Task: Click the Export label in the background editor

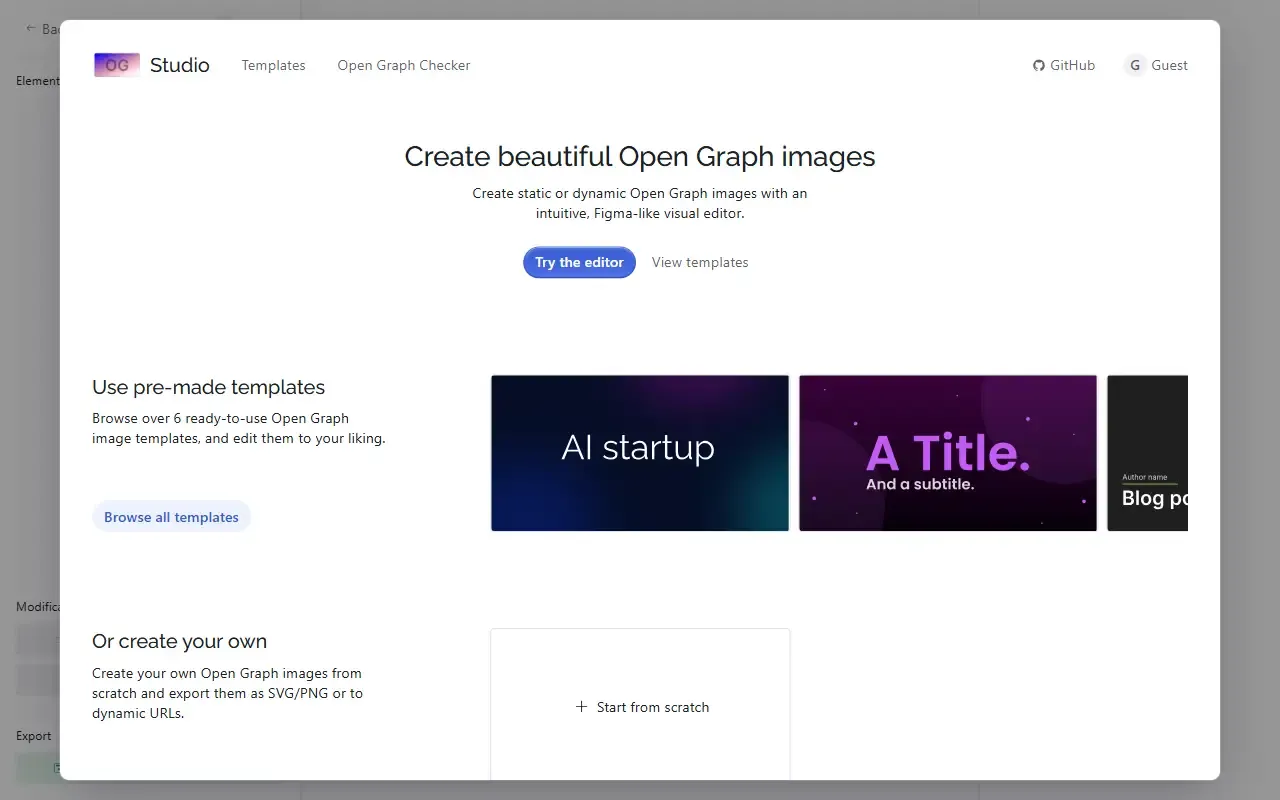Action: [x=33, y=736]
